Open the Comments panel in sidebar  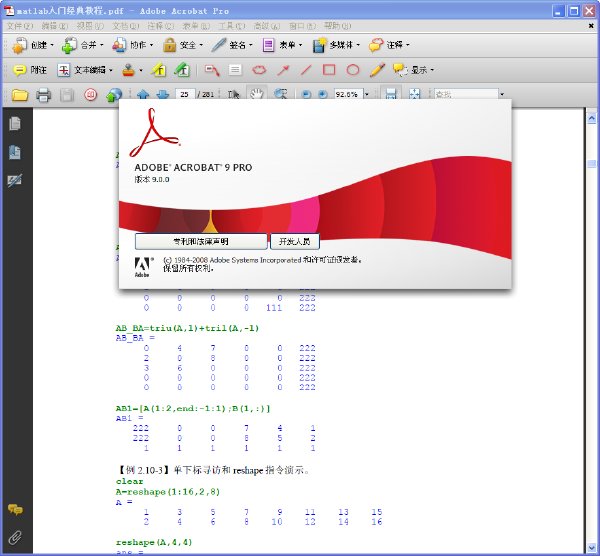15,510
